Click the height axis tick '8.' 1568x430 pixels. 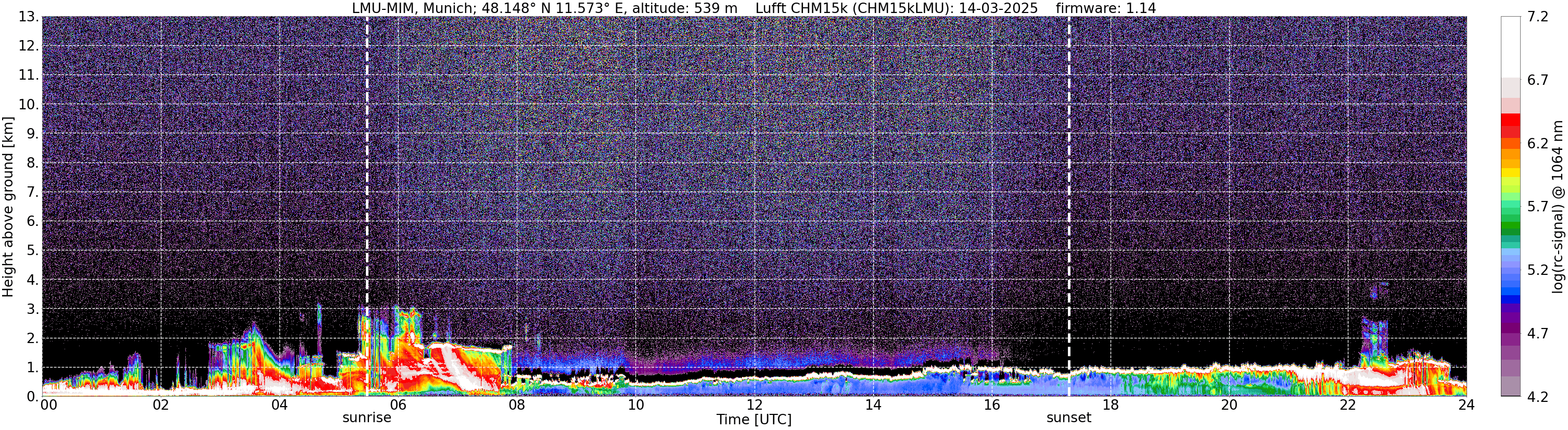tap(32, 162)
